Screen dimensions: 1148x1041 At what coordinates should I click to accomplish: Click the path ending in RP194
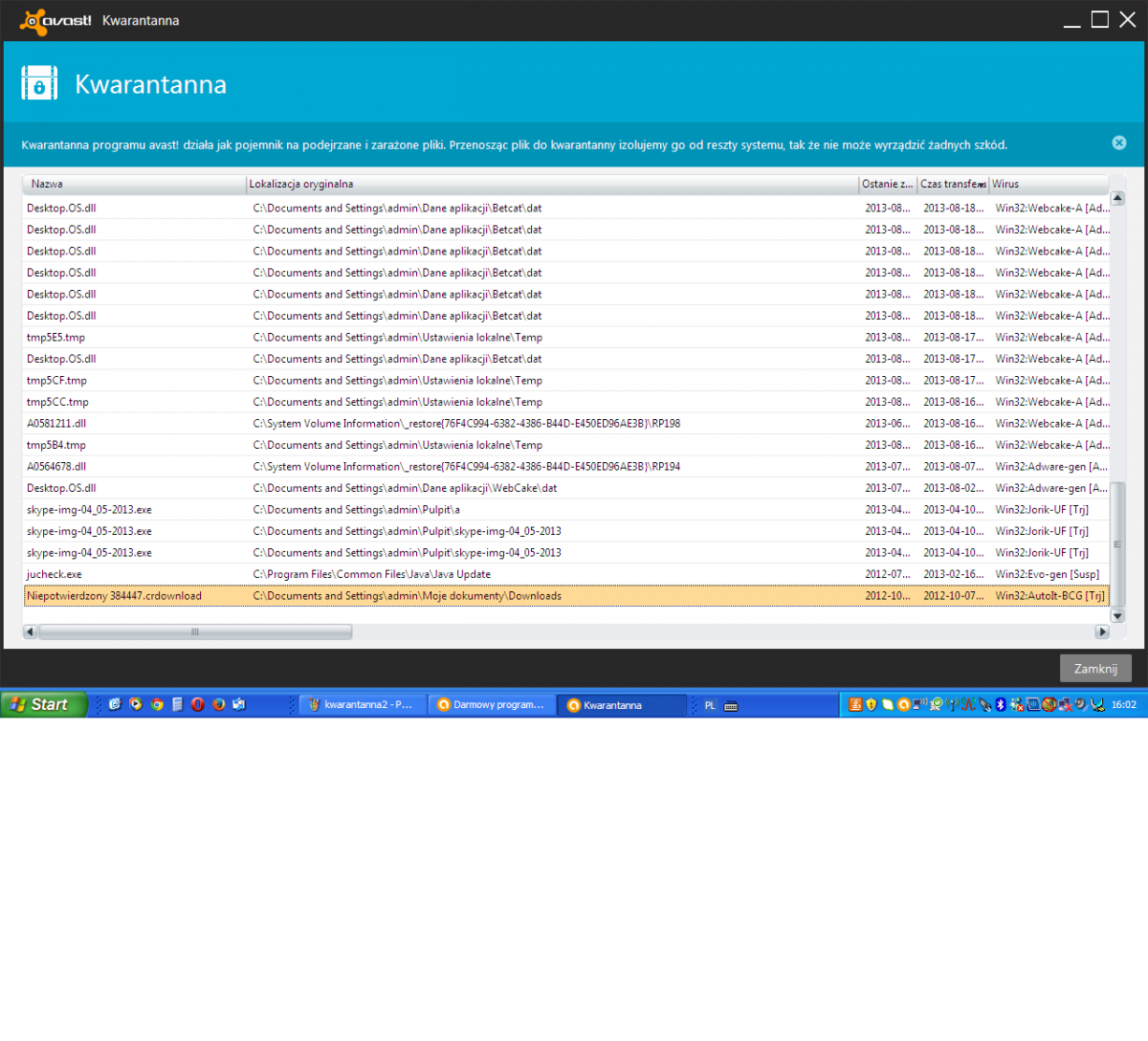(467, 466)
